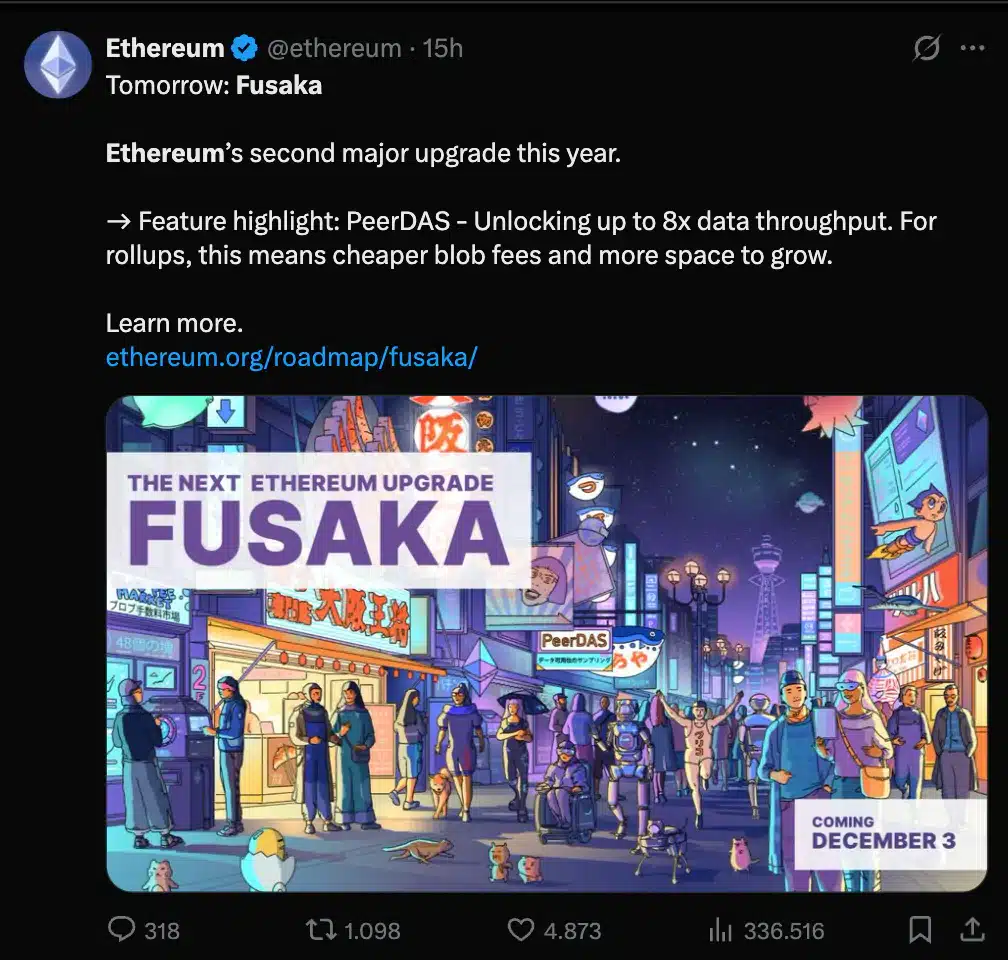Open the view analytics bar chart icon

pyautogui.click(x=720, y=930)
